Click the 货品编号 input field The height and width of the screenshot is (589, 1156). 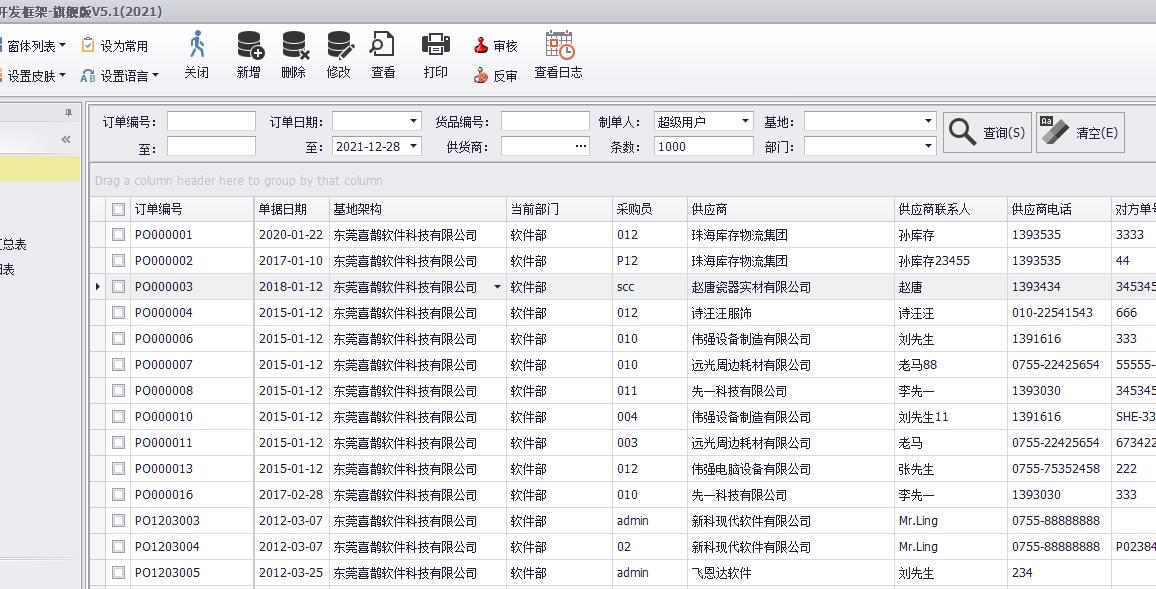[545, 121]
